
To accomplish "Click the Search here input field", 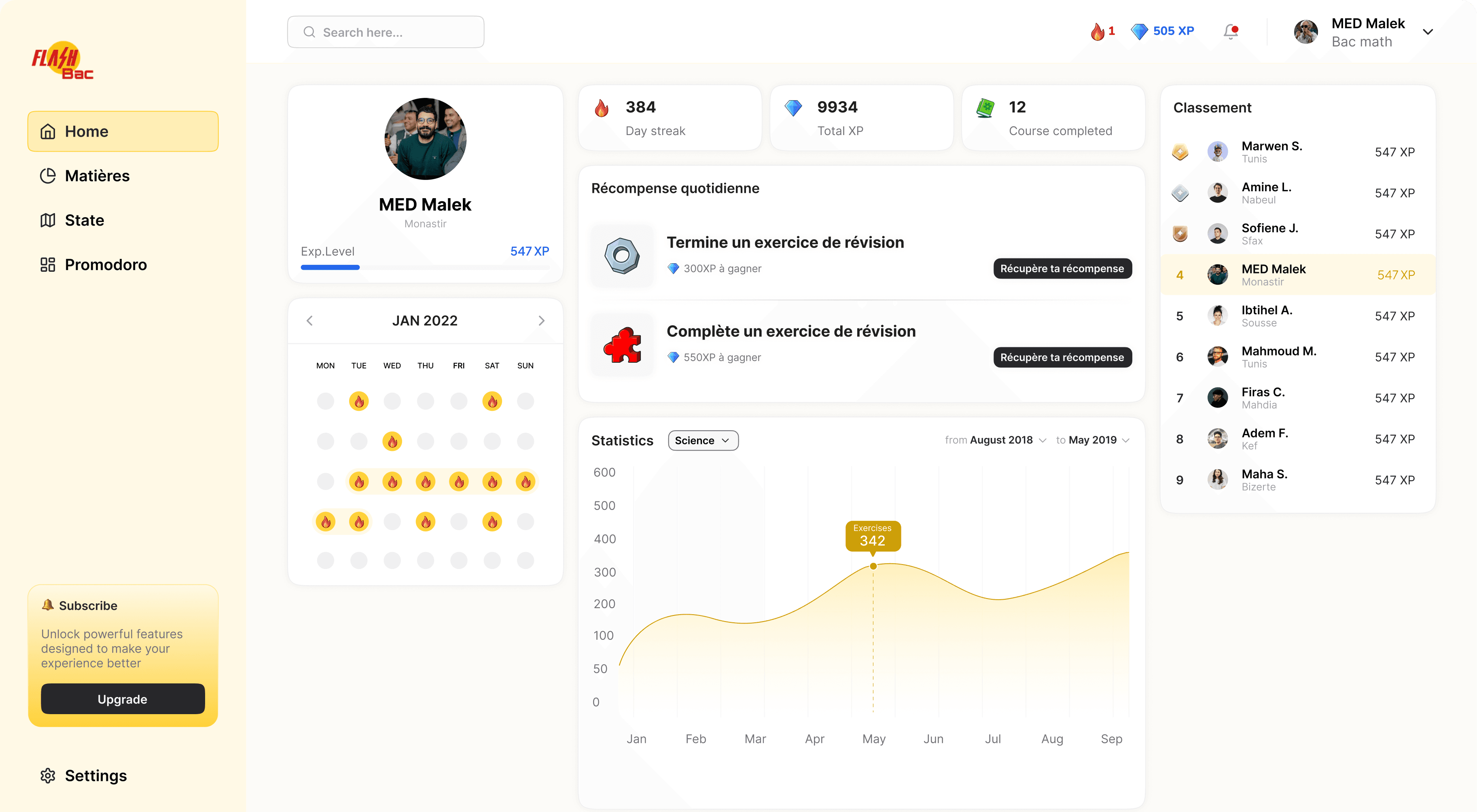I will pyautogui.click(x=385, y=32).
